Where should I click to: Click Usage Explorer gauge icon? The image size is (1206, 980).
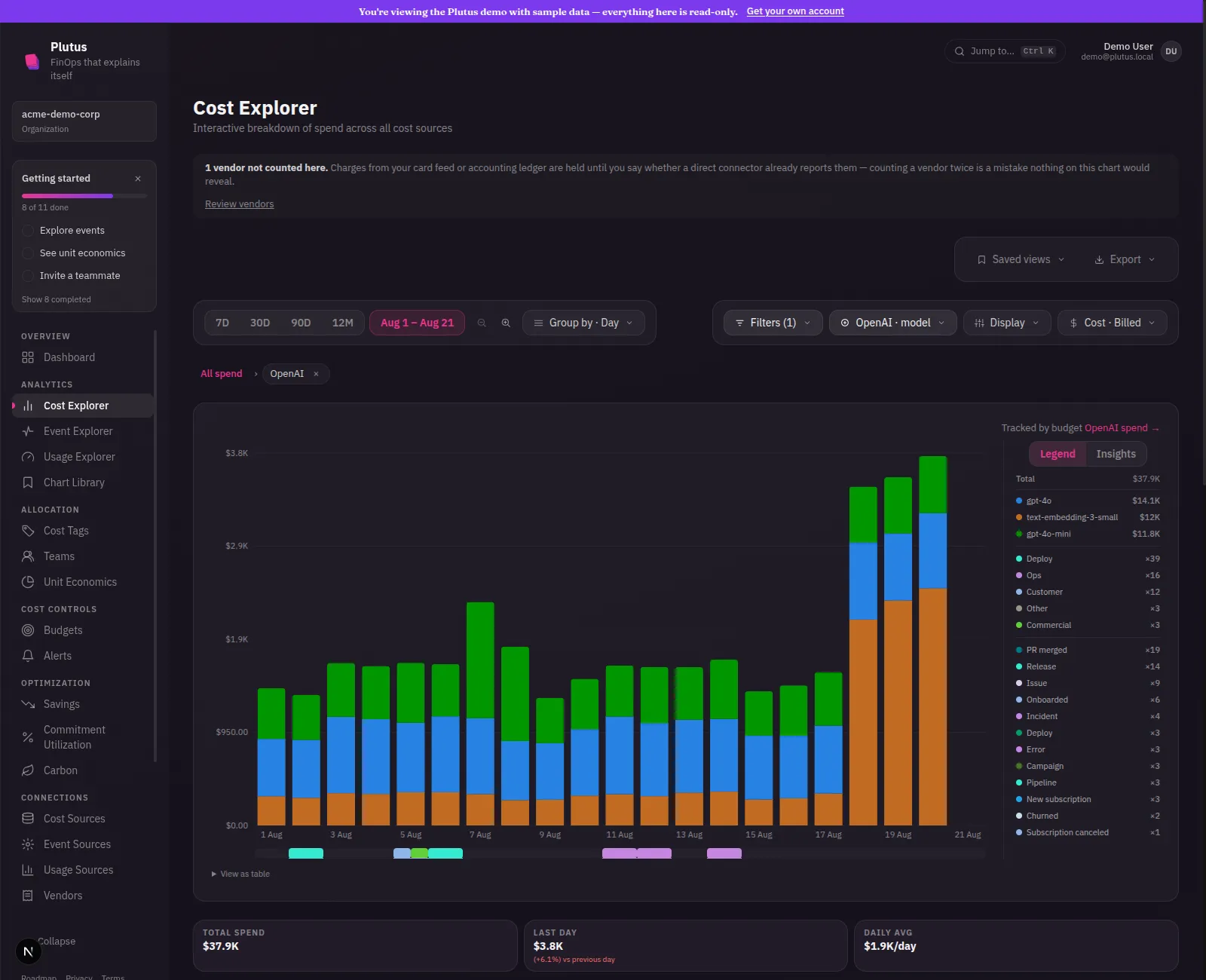click(x=28, y=457)
